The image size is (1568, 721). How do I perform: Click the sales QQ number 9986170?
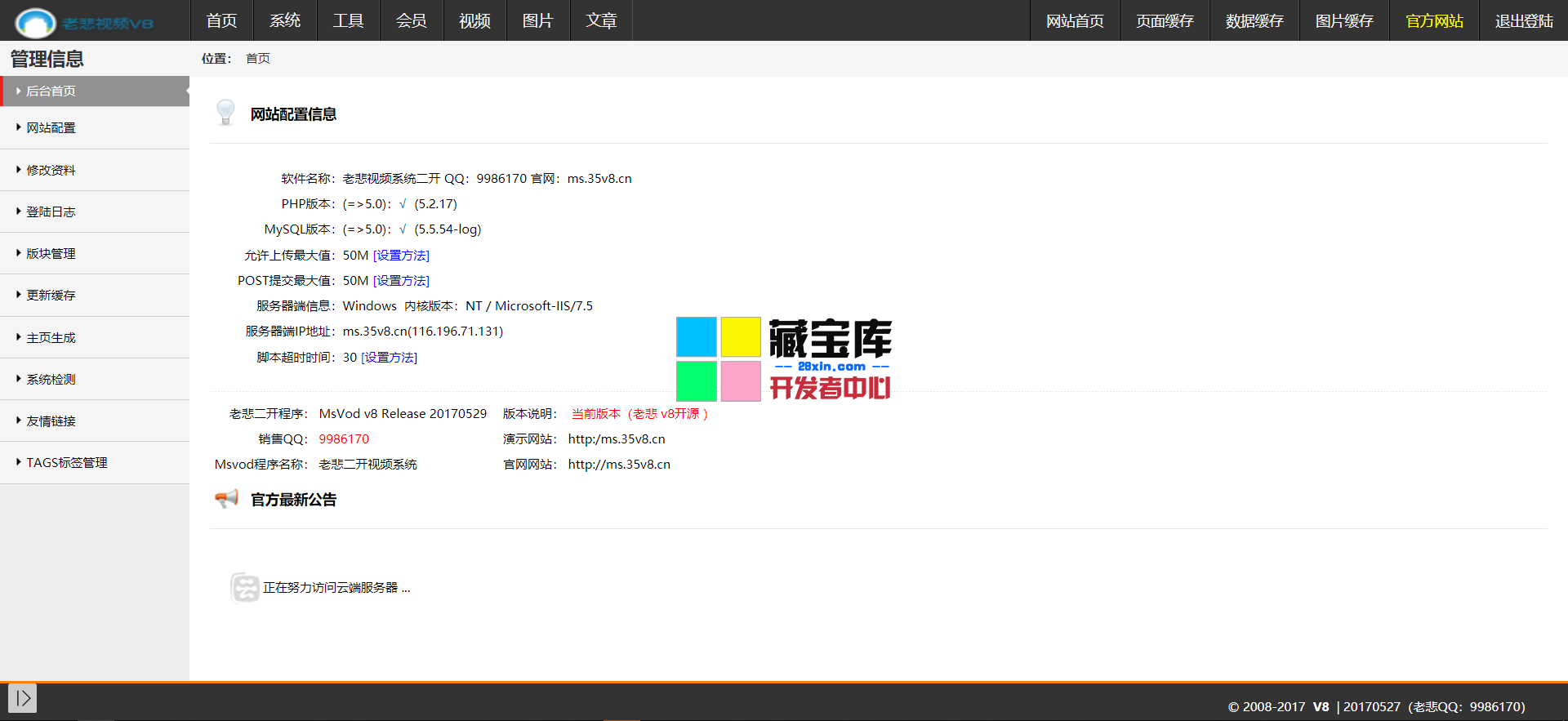pyautogui.click(x=344, y=438)
